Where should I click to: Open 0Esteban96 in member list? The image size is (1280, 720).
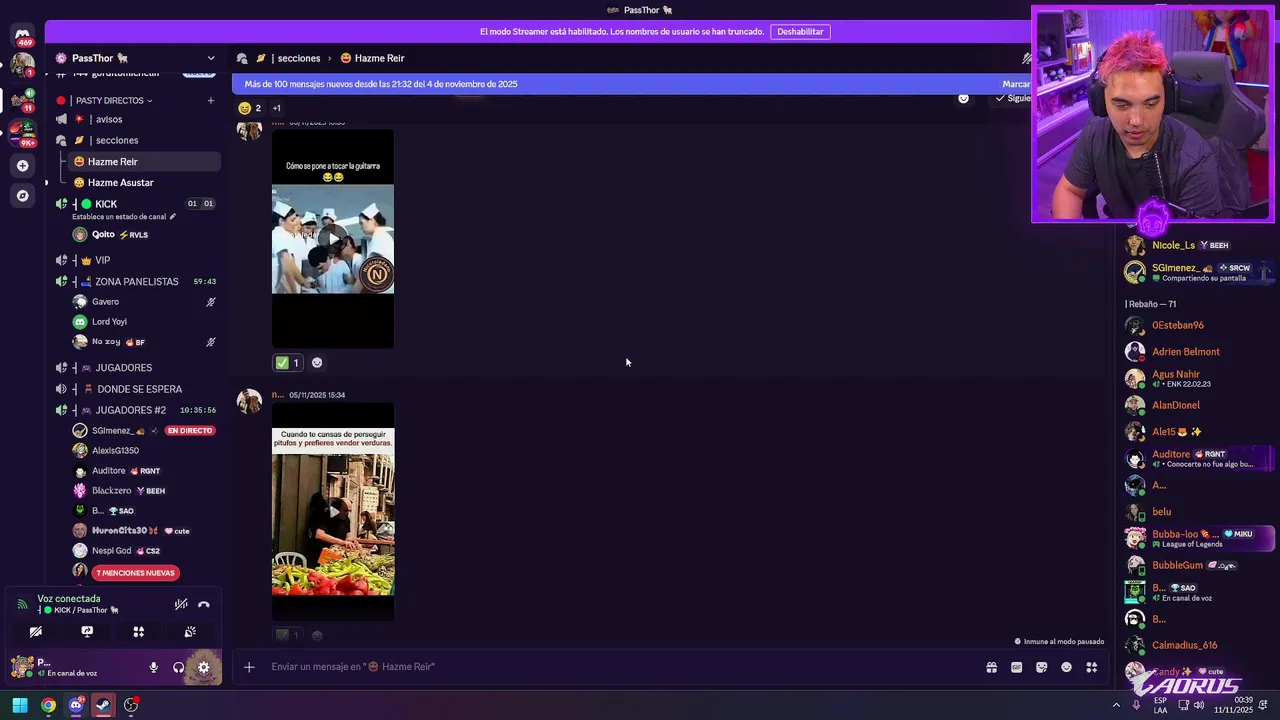[1178, 325]
